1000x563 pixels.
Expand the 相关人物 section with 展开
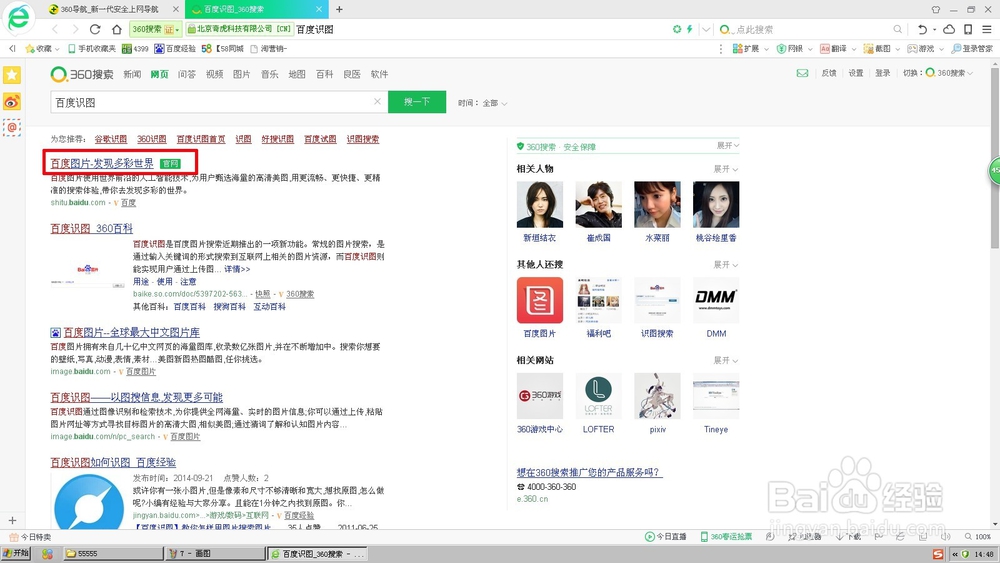click(726, 169)
